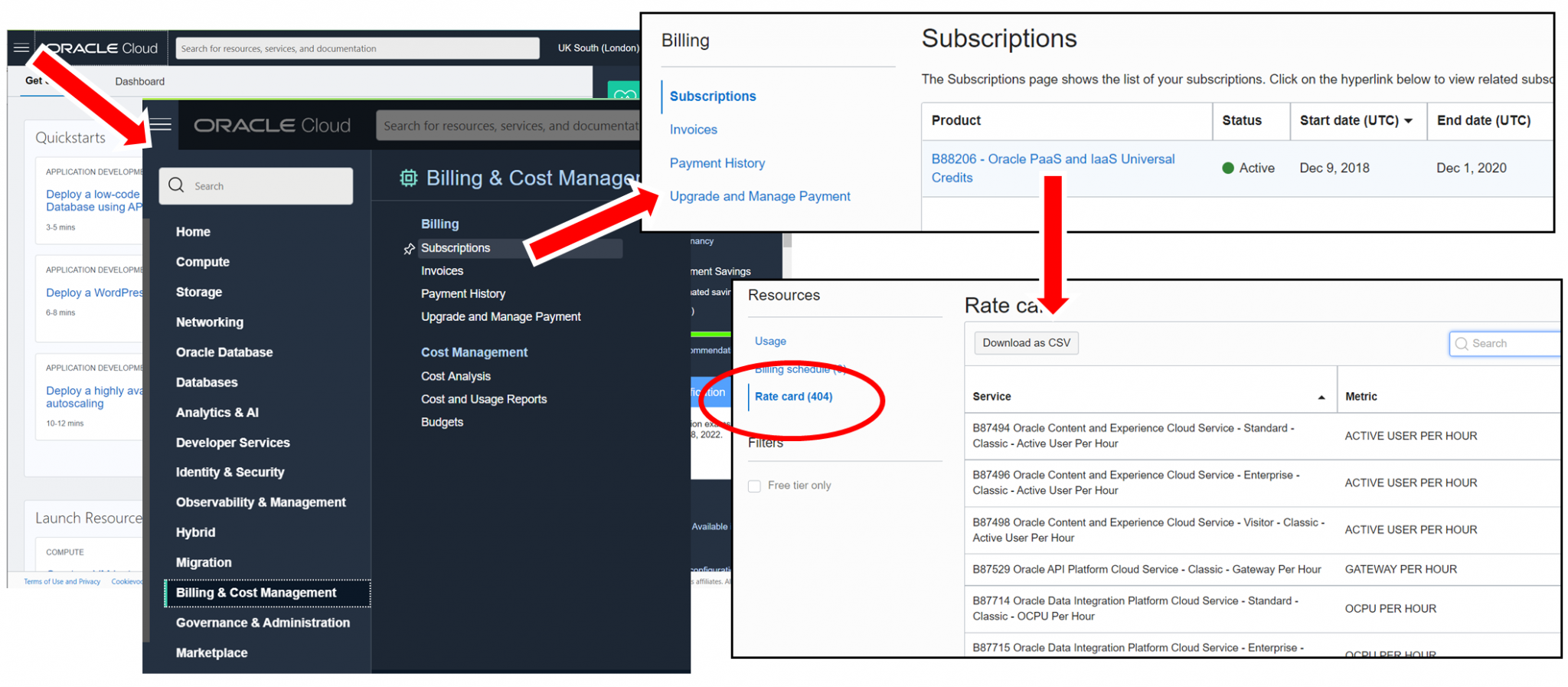Click GATEWAY PER HOUR metric cell
Viewport: 1568px width, 687px height.
[x=1401, y=570]
